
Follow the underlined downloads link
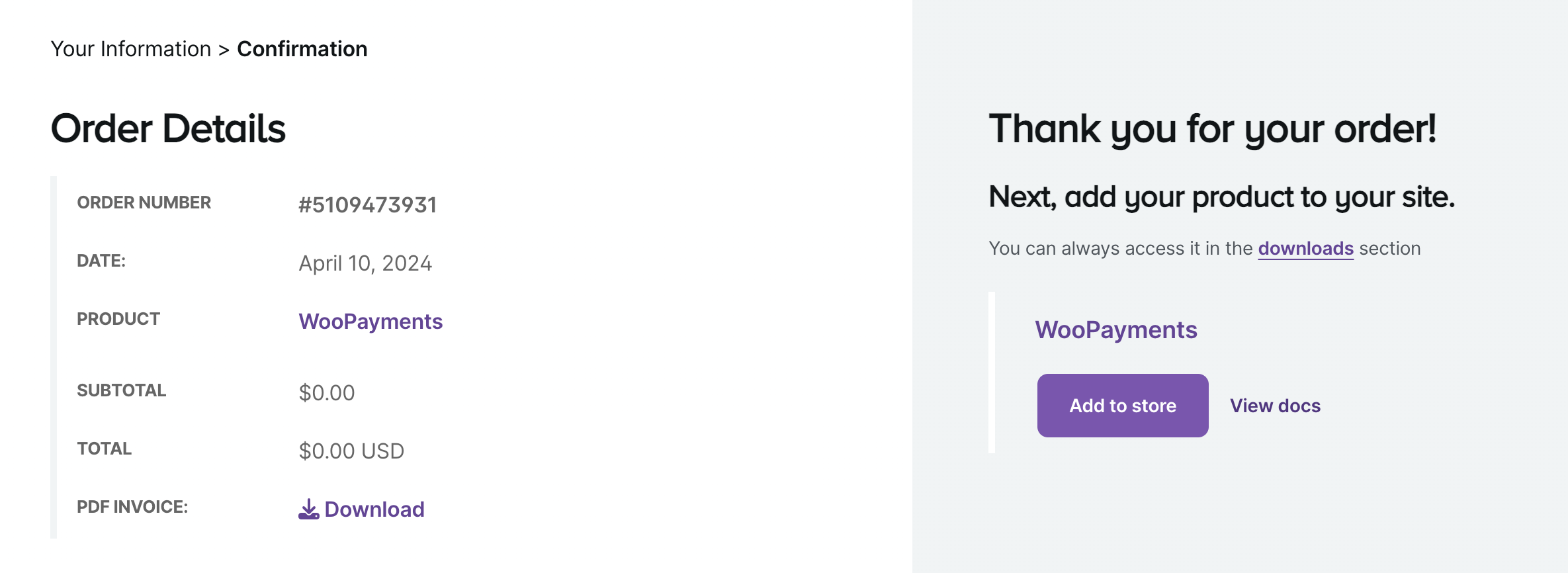(x=1305, y=248)
